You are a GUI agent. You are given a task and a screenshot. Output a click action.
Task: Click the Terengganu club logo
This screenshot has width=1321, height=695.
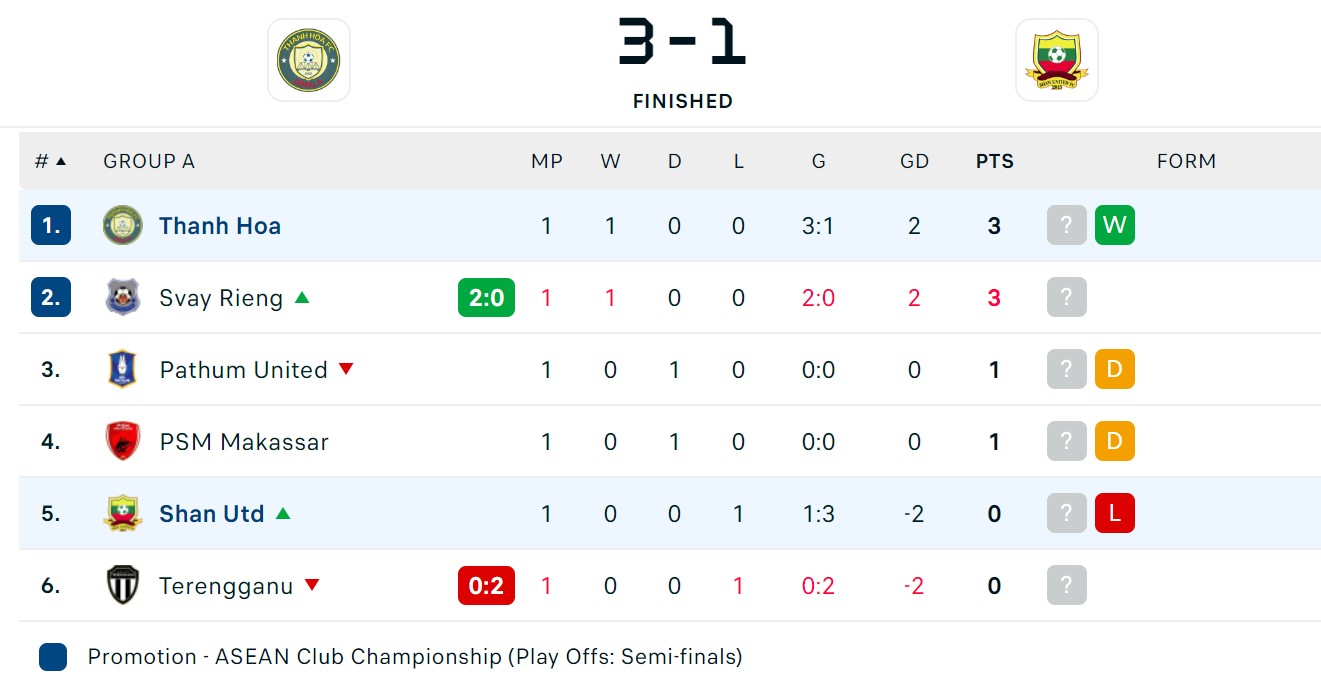tap(123, 585)
